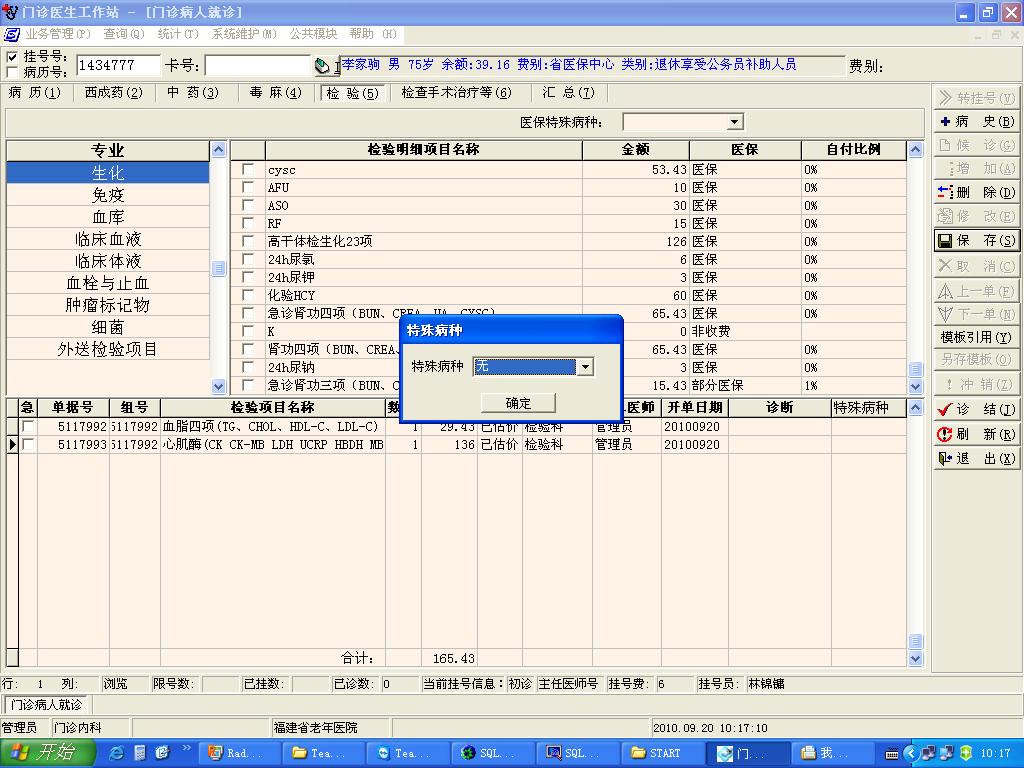Viewport: 1024px width, 768px height.
Task: Open the 特殊病种 dropdown in the dialog
Action: click(585, 367)
